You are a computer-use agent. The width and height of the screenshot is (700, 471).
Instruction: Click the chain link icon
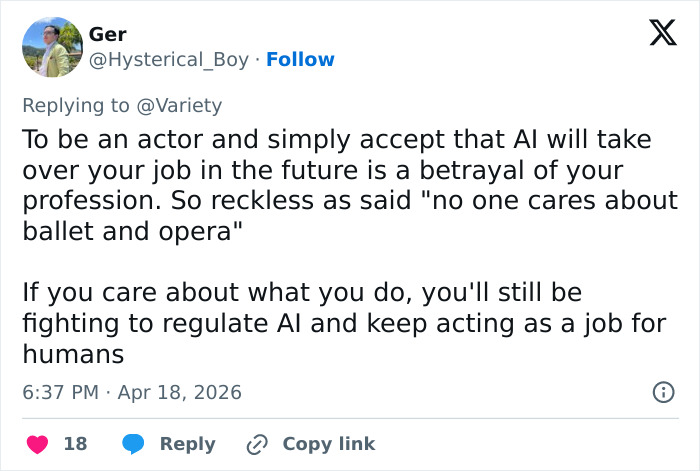coord(258,443)
